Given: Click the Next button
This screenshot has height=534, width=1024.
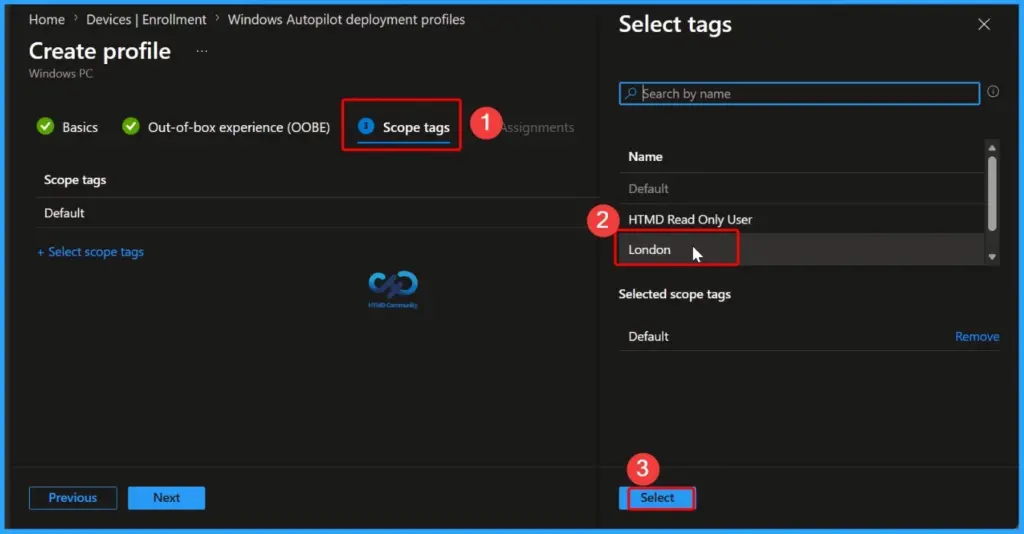Looking at the screenshot, I should coord(167,497).
